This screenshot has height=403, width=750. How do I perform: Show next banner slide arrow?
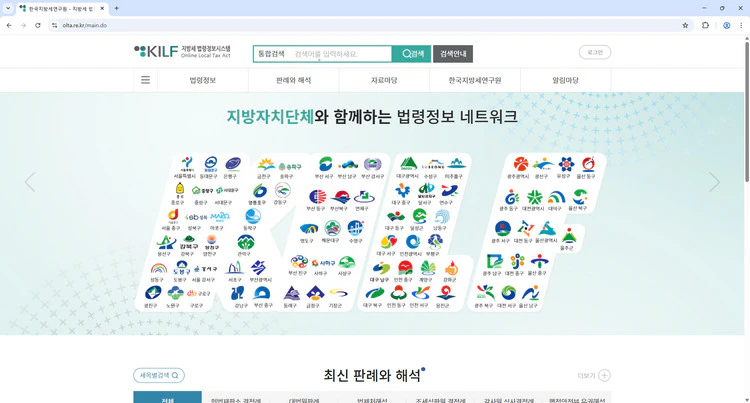tap(714, 182)
